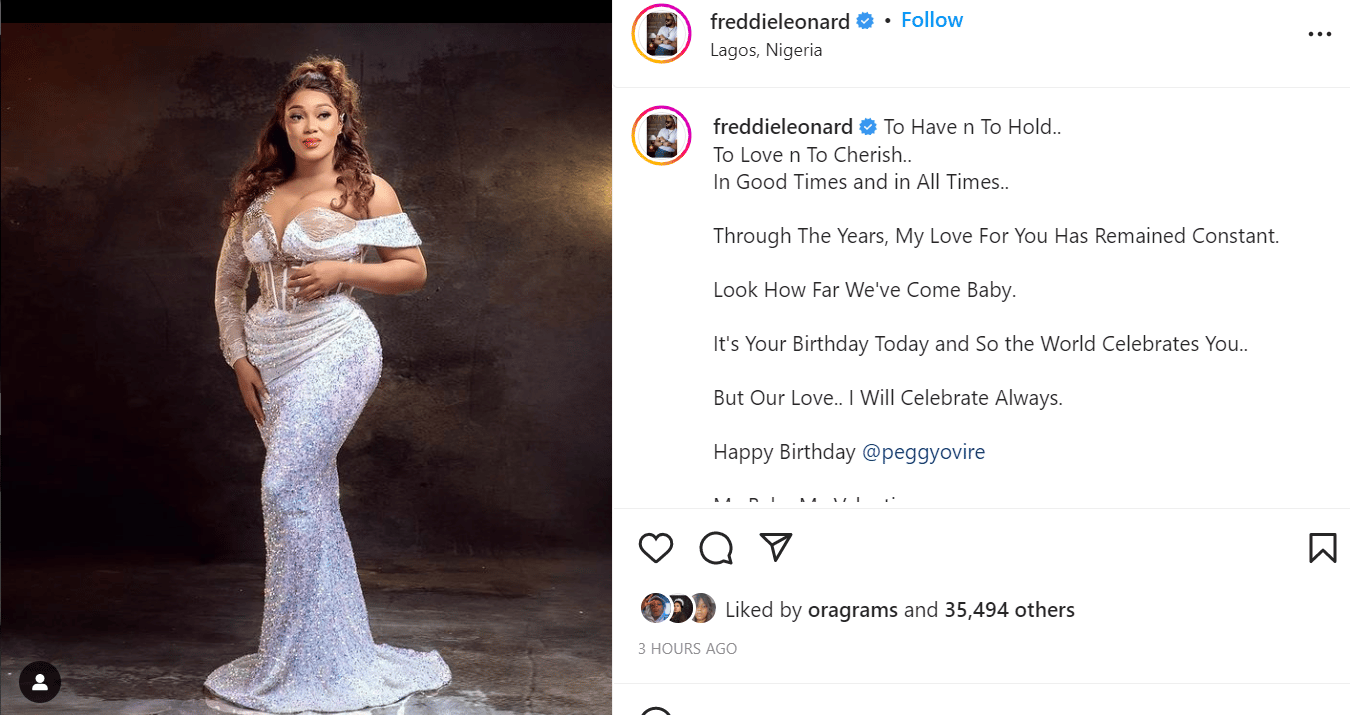The image size is (1350, 715).
Task: Click the leftmost liker avatar thumbnail
Action: pyautogui.click(x=654, y=608)
